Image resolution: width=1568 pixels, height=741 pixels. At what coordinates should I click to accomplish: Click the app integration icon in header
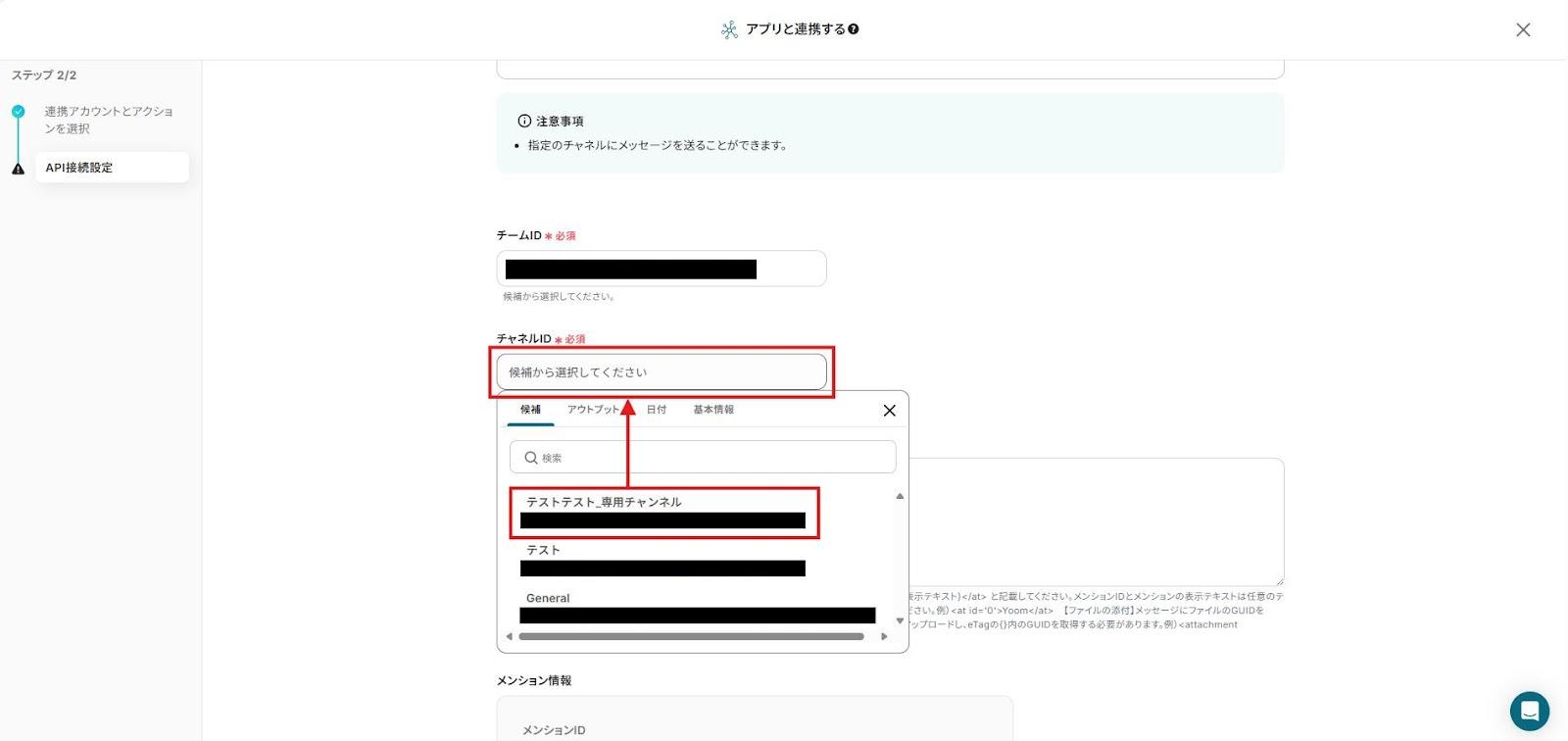coord(729,29)
